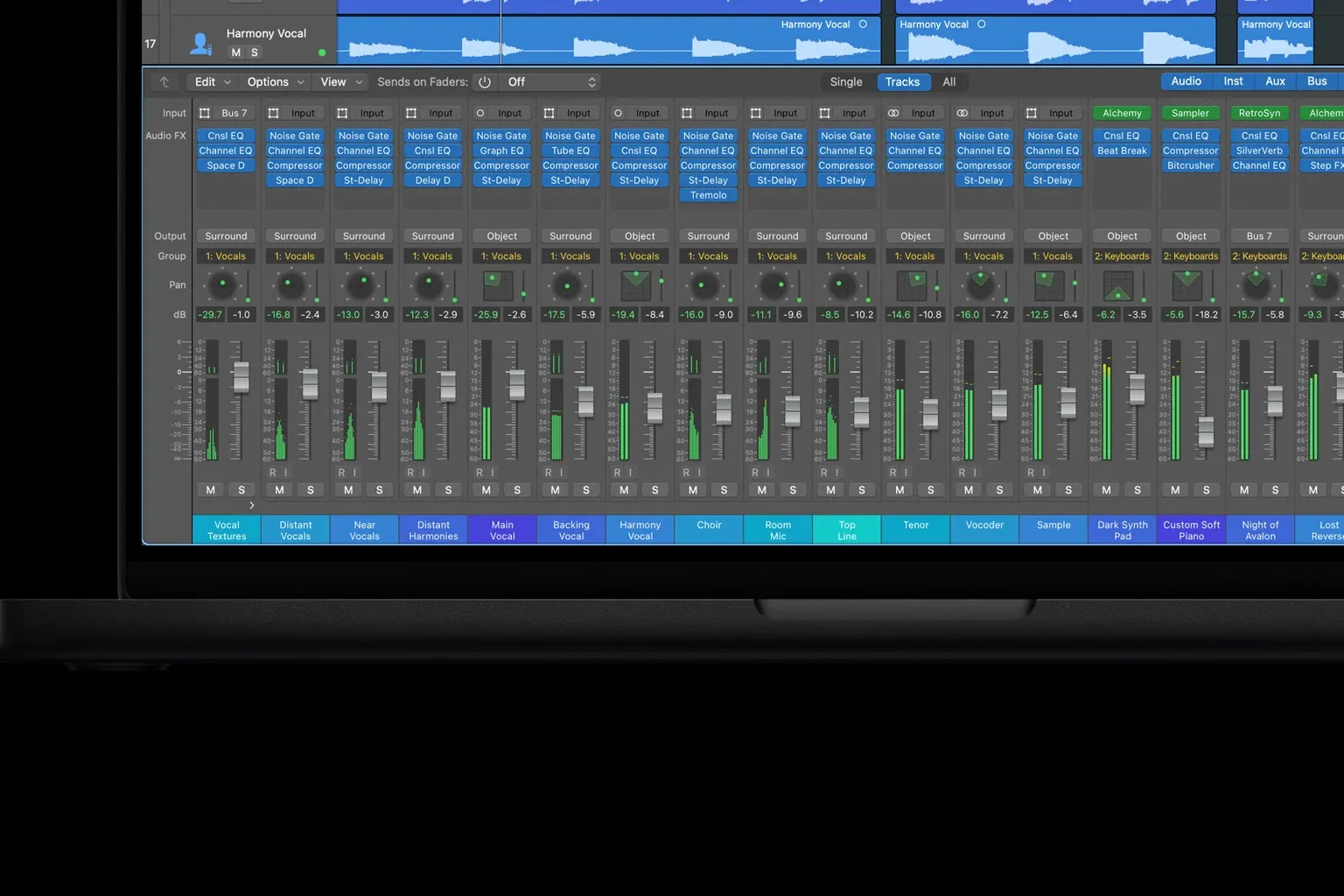Viewport: 1344px width, 896px height.
Task: Open the Edit dropdown menu in mixer
Action: point(213,82)
